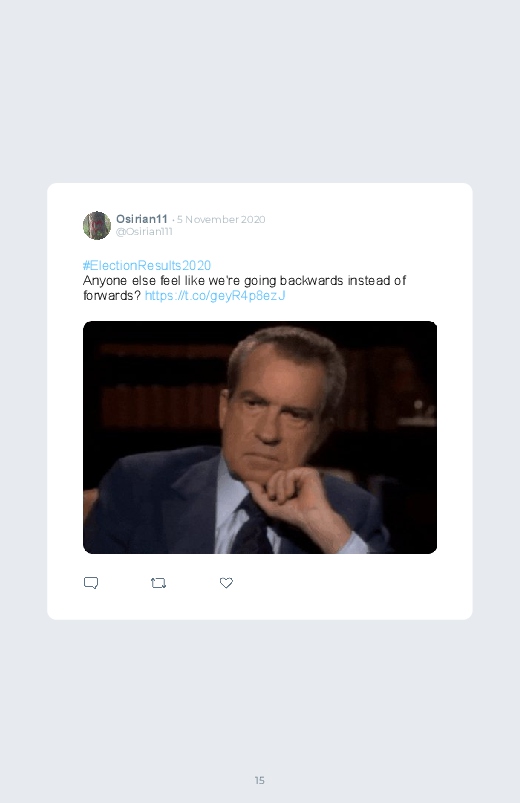
Task: Click the reply speech bubble icon
Action: pos(91,583)
